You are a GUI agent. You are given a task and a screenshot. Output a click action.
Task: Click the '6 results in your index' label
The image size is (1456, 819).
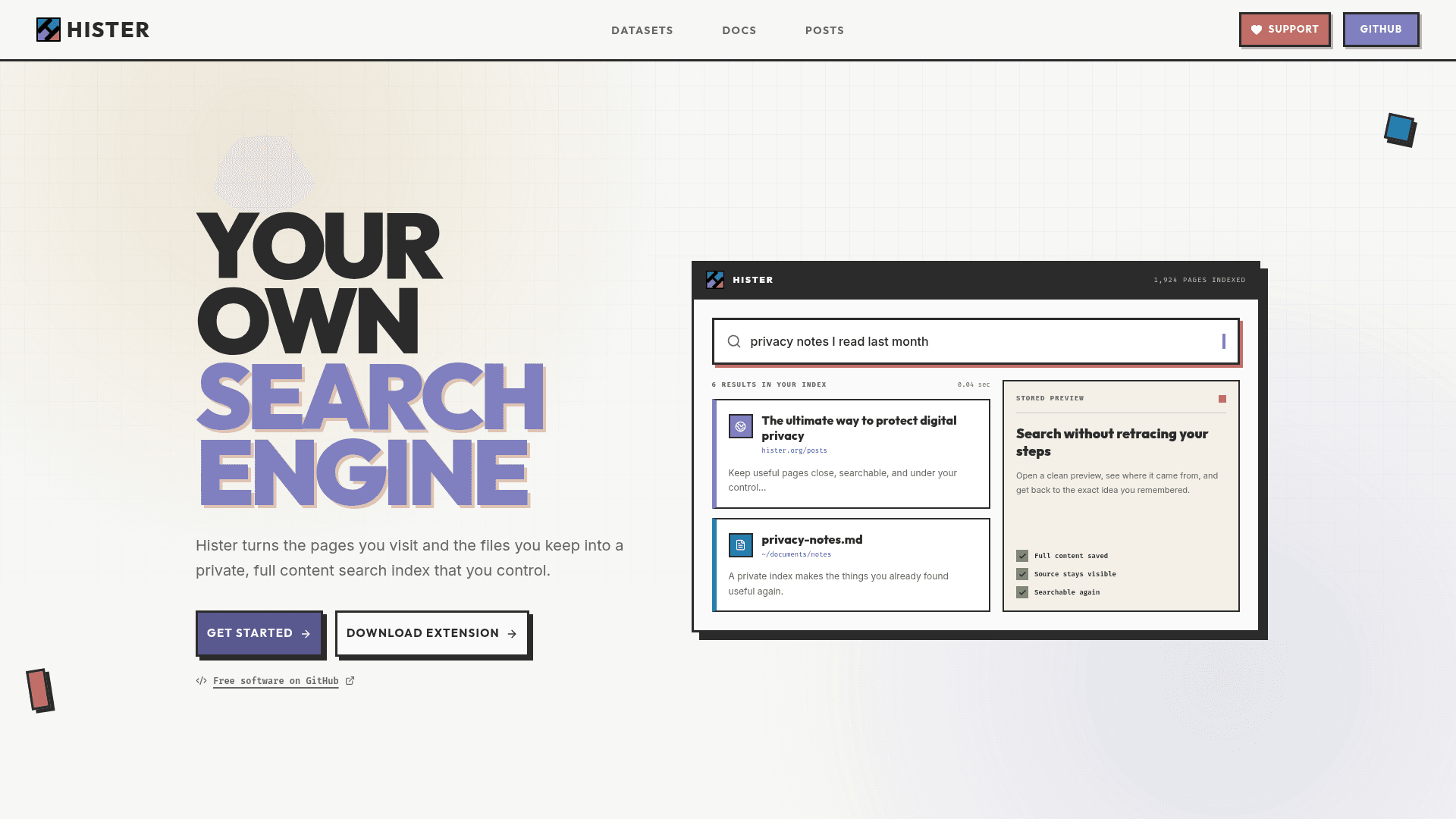(x=769, y=384)
